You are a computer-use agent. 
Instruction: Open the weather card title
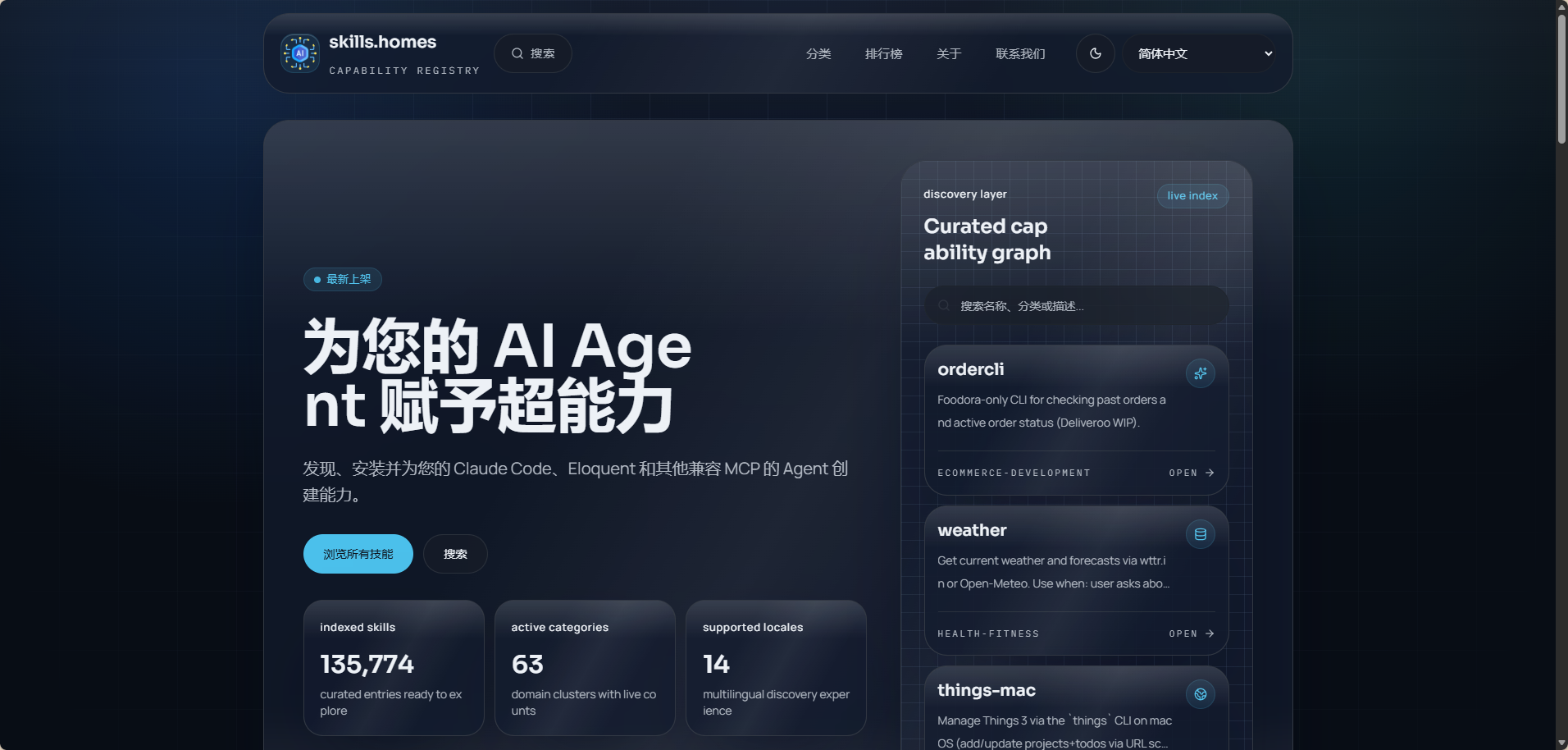tap(972, 530)
